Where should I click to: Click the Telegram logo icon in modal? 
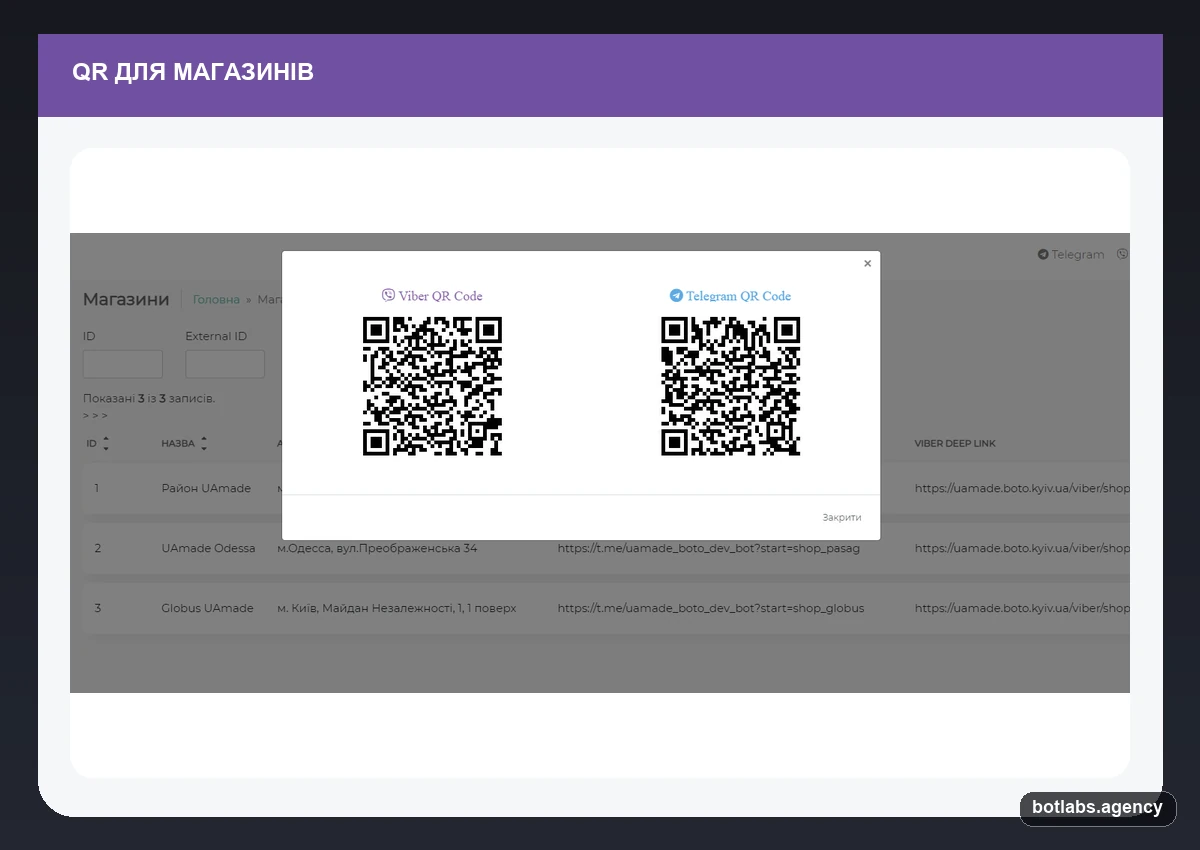676,295
